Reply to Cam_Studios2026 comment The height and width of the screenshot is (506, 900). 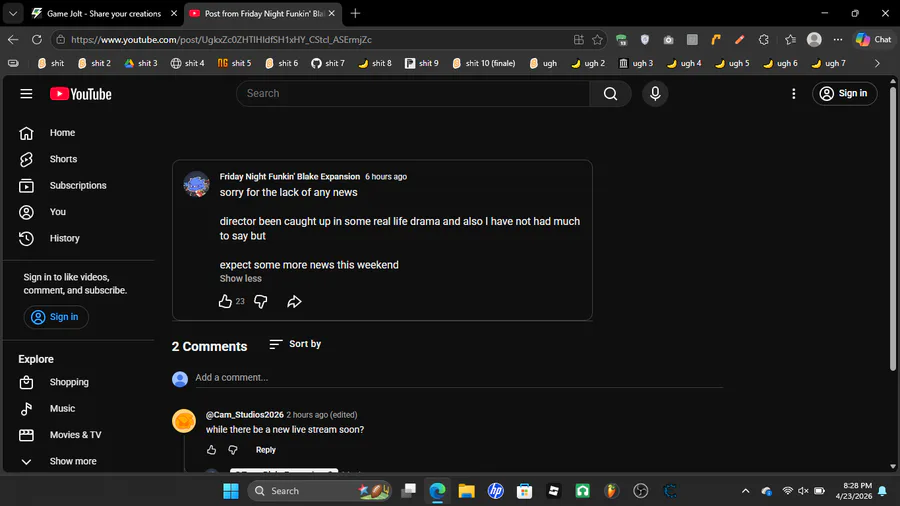266,450
